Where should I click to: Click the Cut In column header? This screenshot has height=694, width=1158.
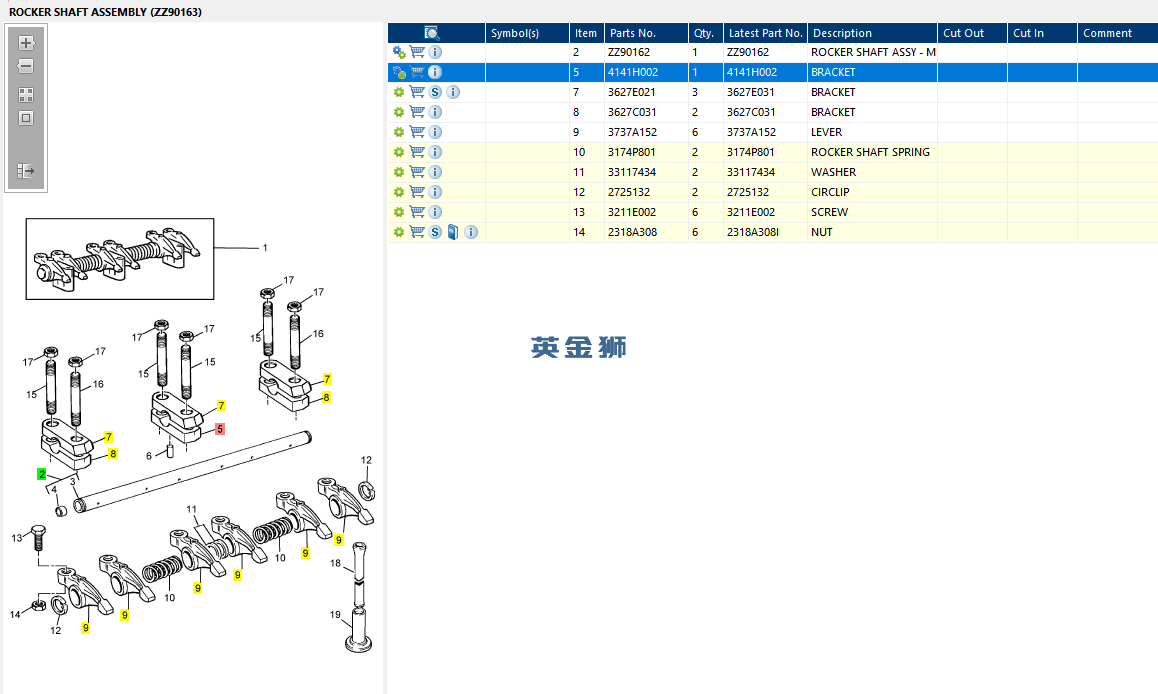click(1042, 32)
